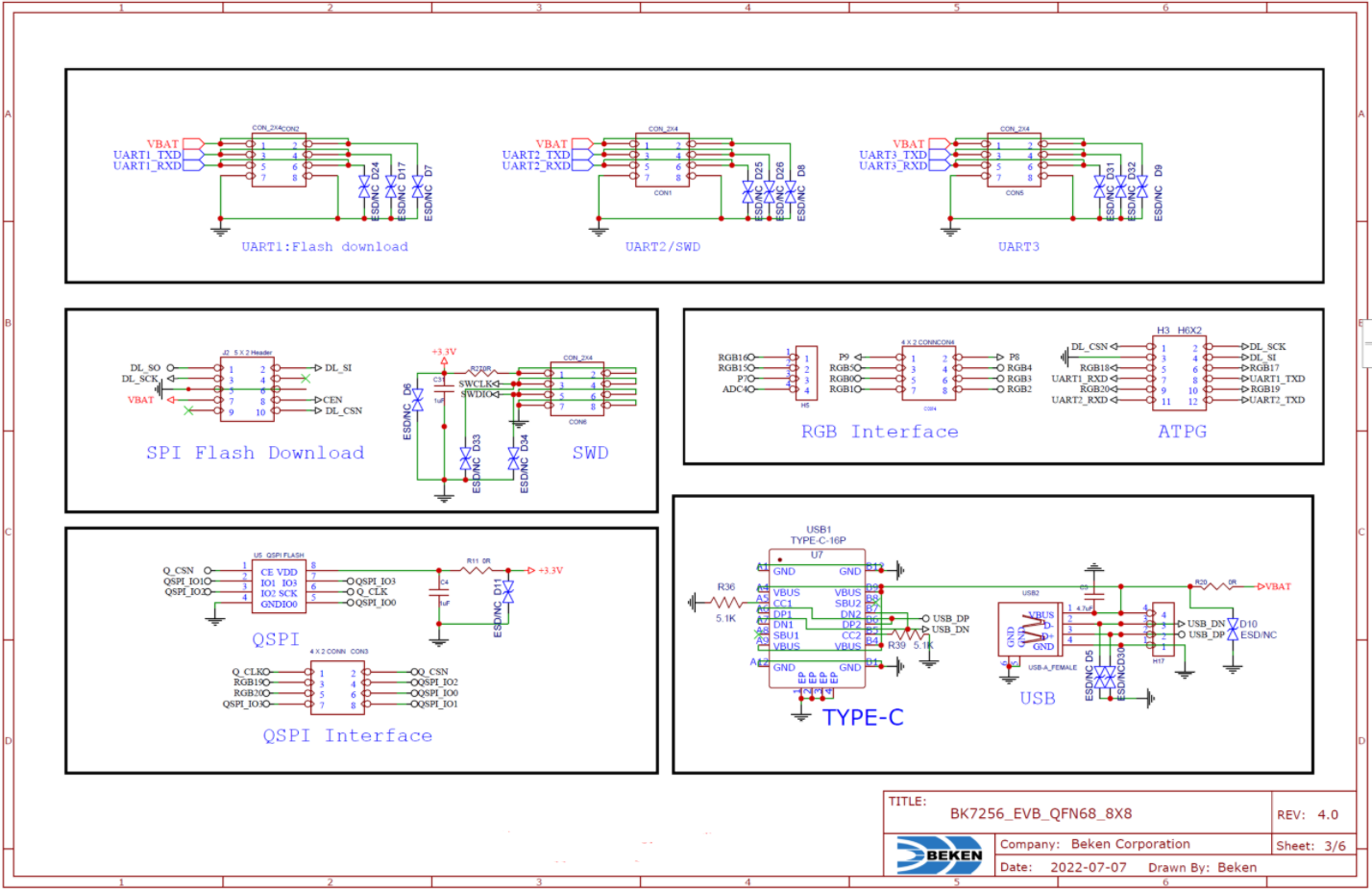Click the SWDIO net label
The height and width of the screenshot is (892, 1372).
476,394
